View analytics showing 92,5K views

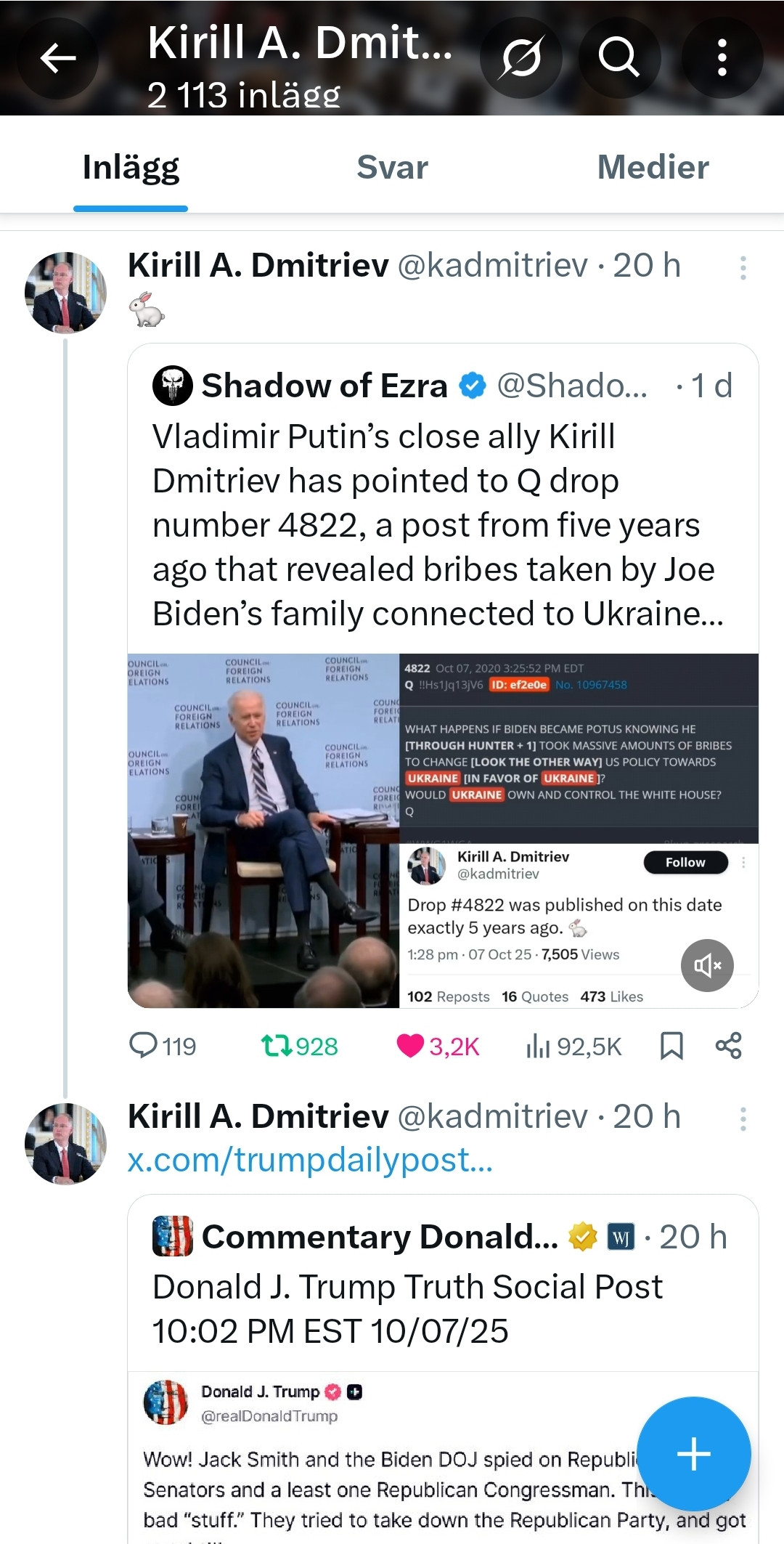pyautogui.click(x=538, y=1046)
